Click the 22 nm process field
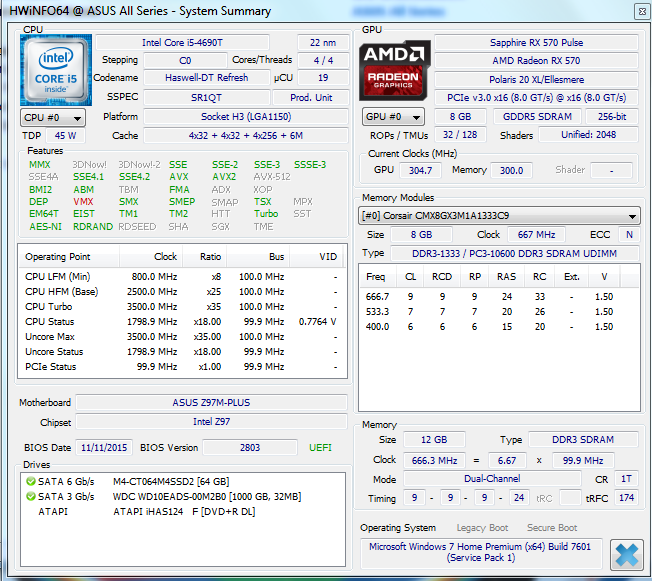The width and height of the screenshot is (652, 581). click(323, 43)
